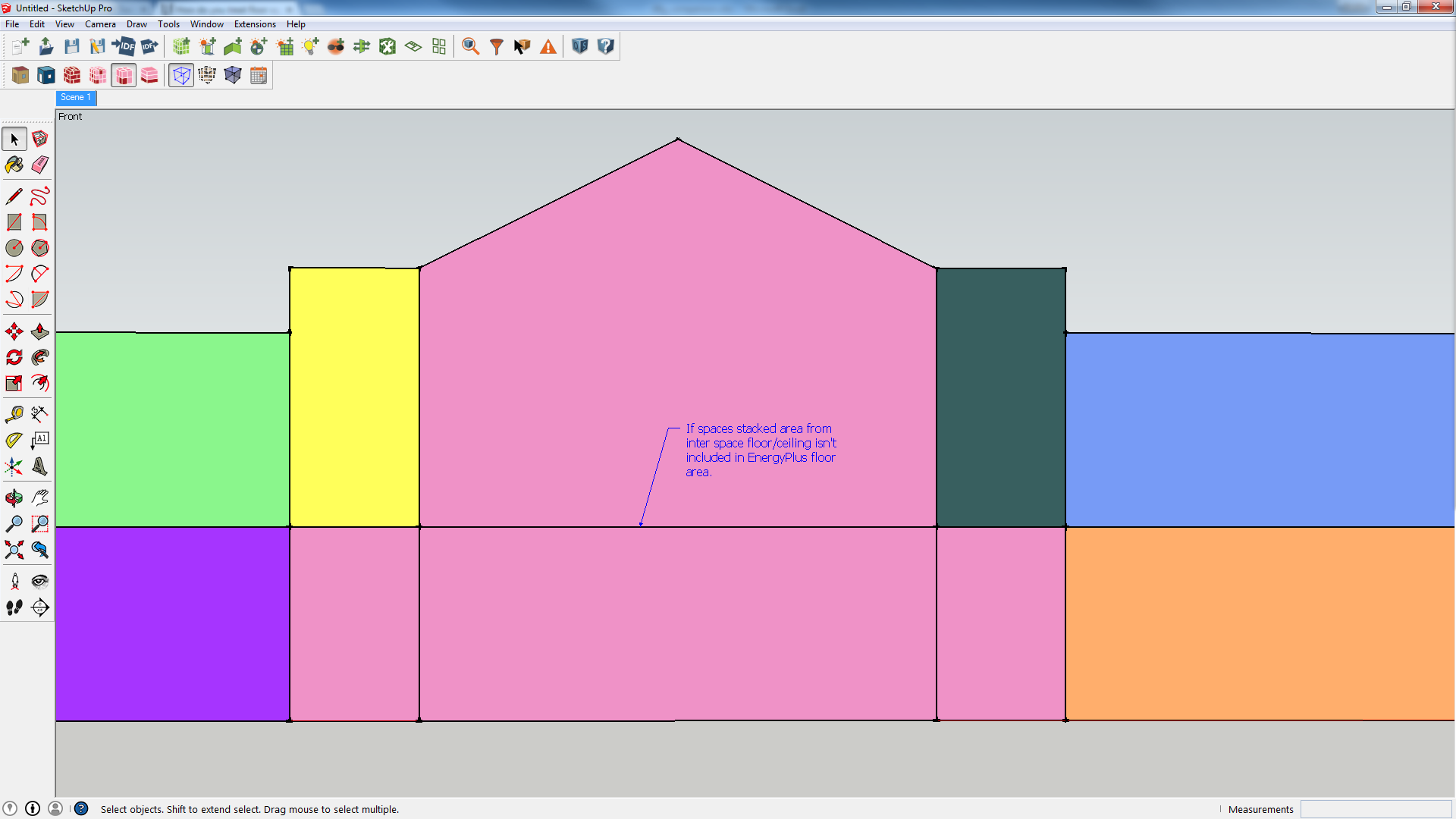This screenshot has width=1456, height=819.
Task: Pick the pink Eraser tool
Action: 40,165
